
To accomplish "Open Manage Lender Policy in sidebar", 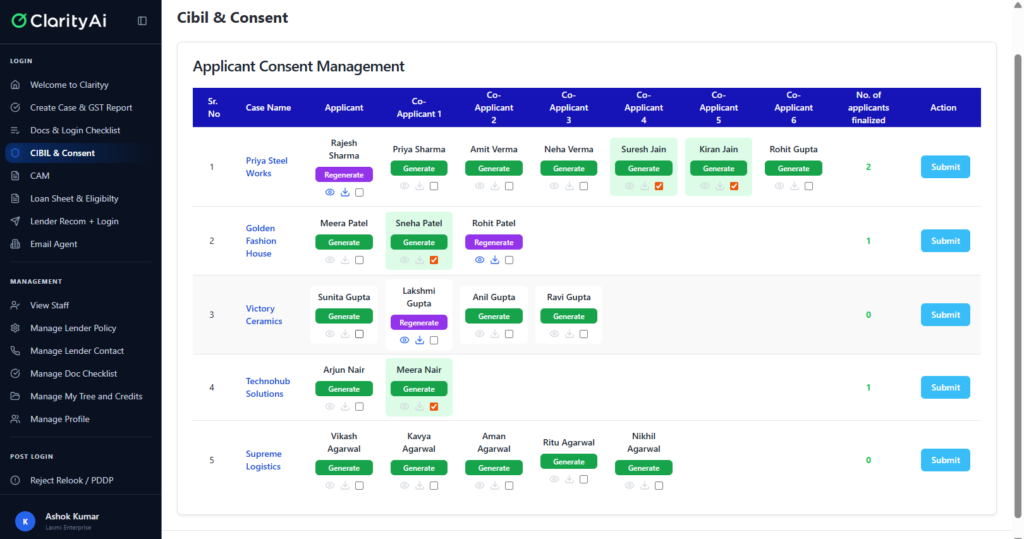I will click(x=73, y=328).
